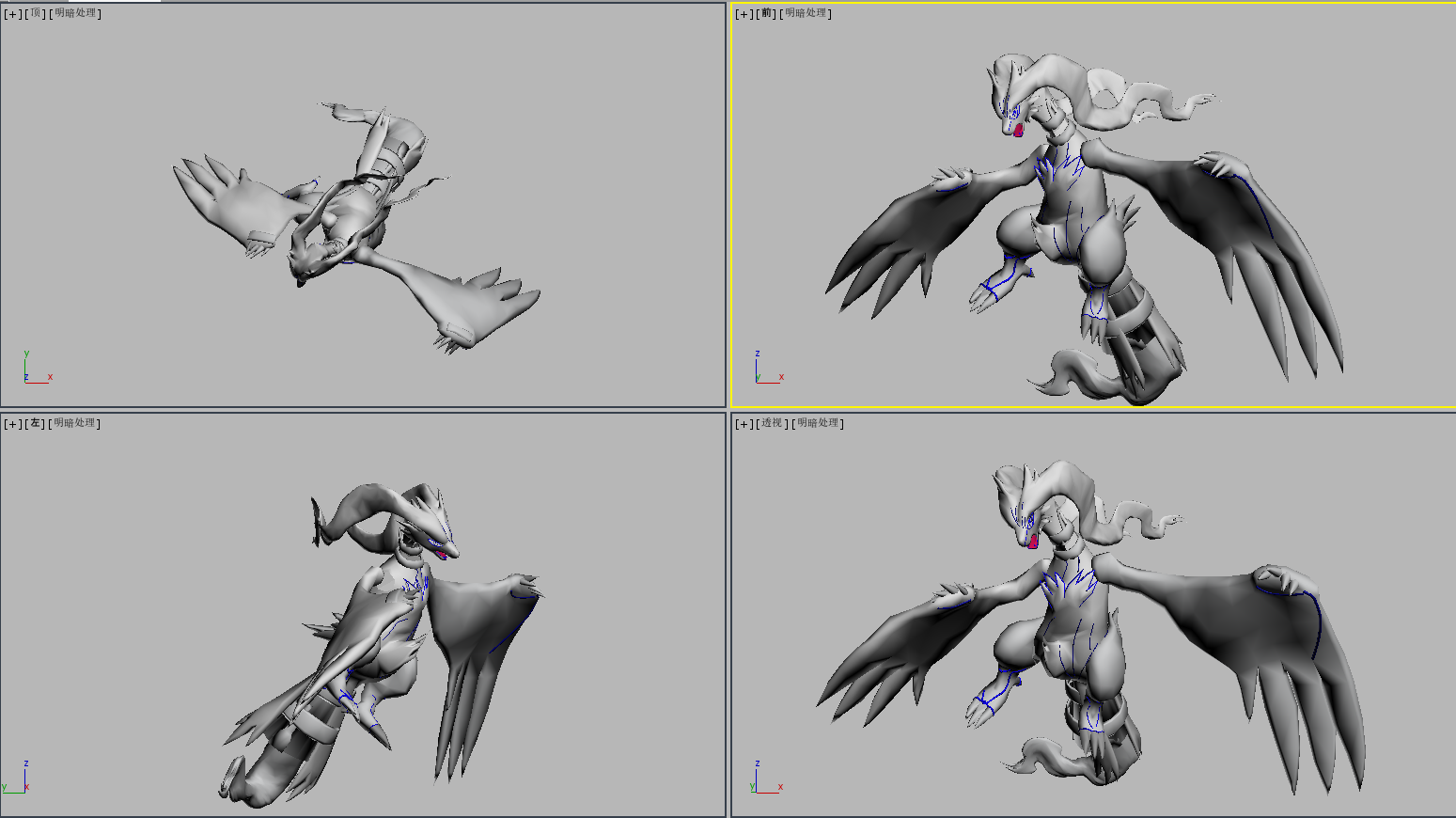1456x818 pixels.
Task: Click the 前 view label menu
Action: (x=767, y=14)
